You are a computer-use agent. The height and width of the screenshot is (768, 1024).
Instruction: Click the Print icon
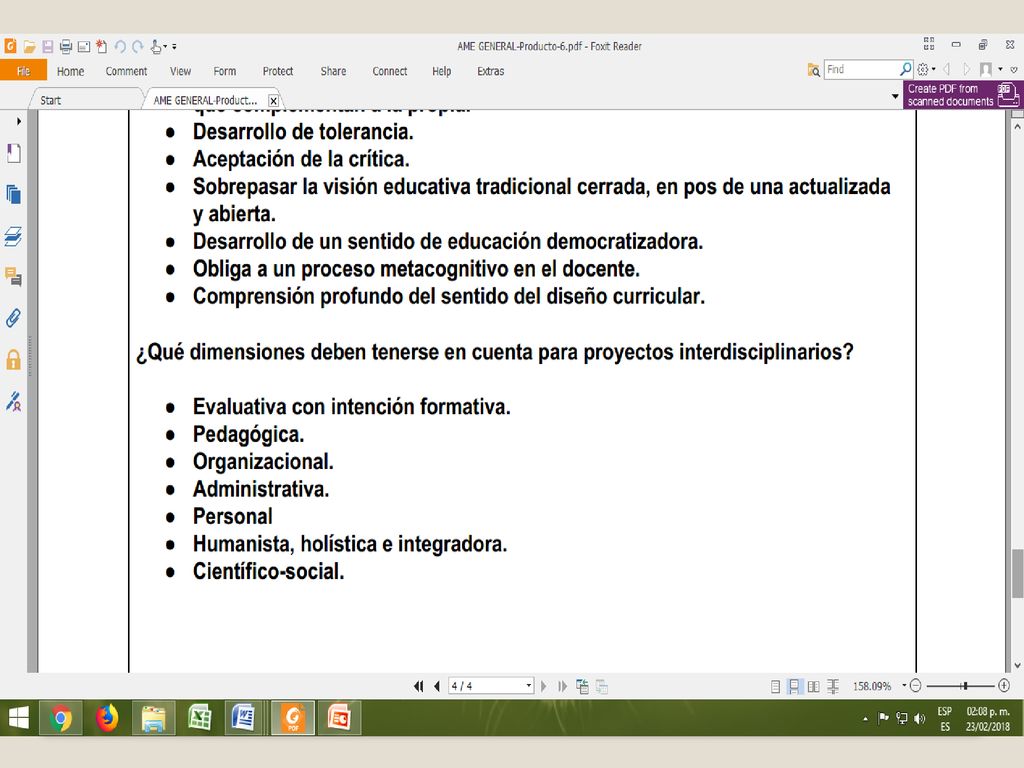point(65,46)
